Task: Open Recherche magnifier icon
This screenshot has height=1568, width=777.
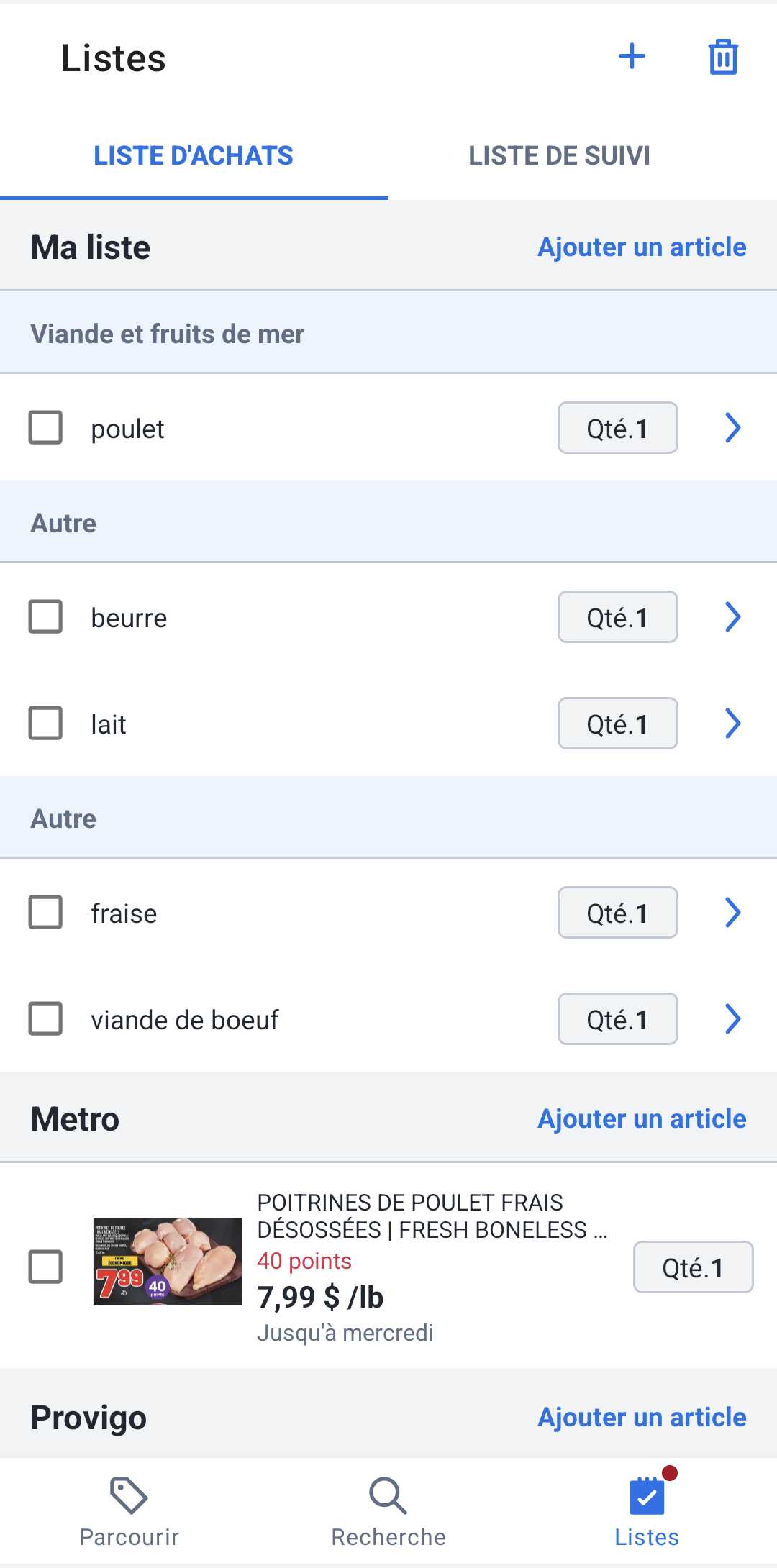Action: pyautogui.click(x=388, y=1495)
